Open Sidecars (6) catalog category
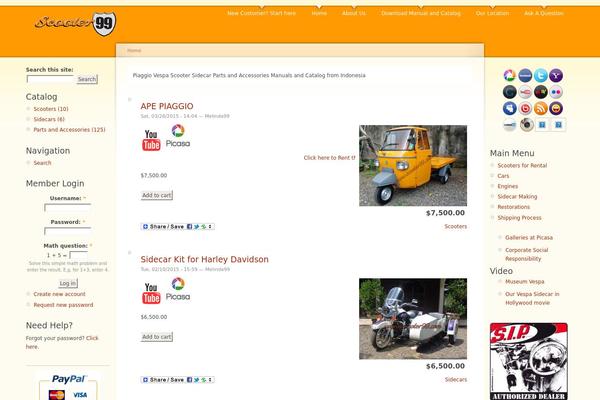600x400 pixels. pos(49,119)
